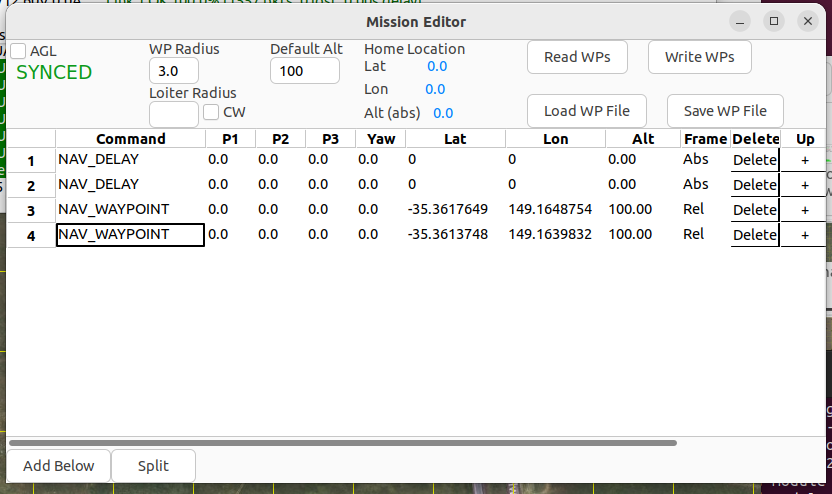832x494 pixels.
Task: Delete waypoint row 1
Action: point(755,160)
